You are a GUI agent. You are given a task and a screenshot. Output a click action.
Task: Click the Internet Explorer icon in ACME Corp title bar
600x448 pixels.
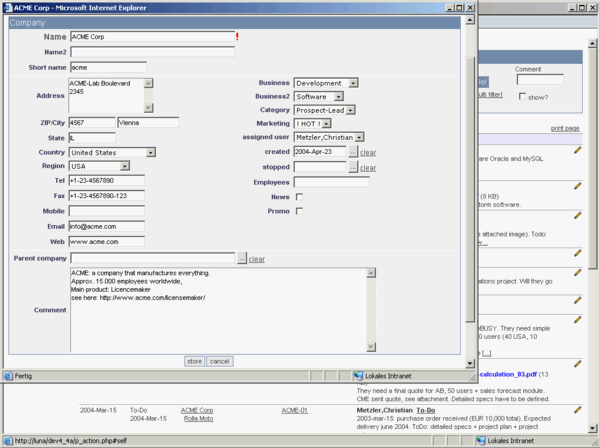tap(8, 8)
